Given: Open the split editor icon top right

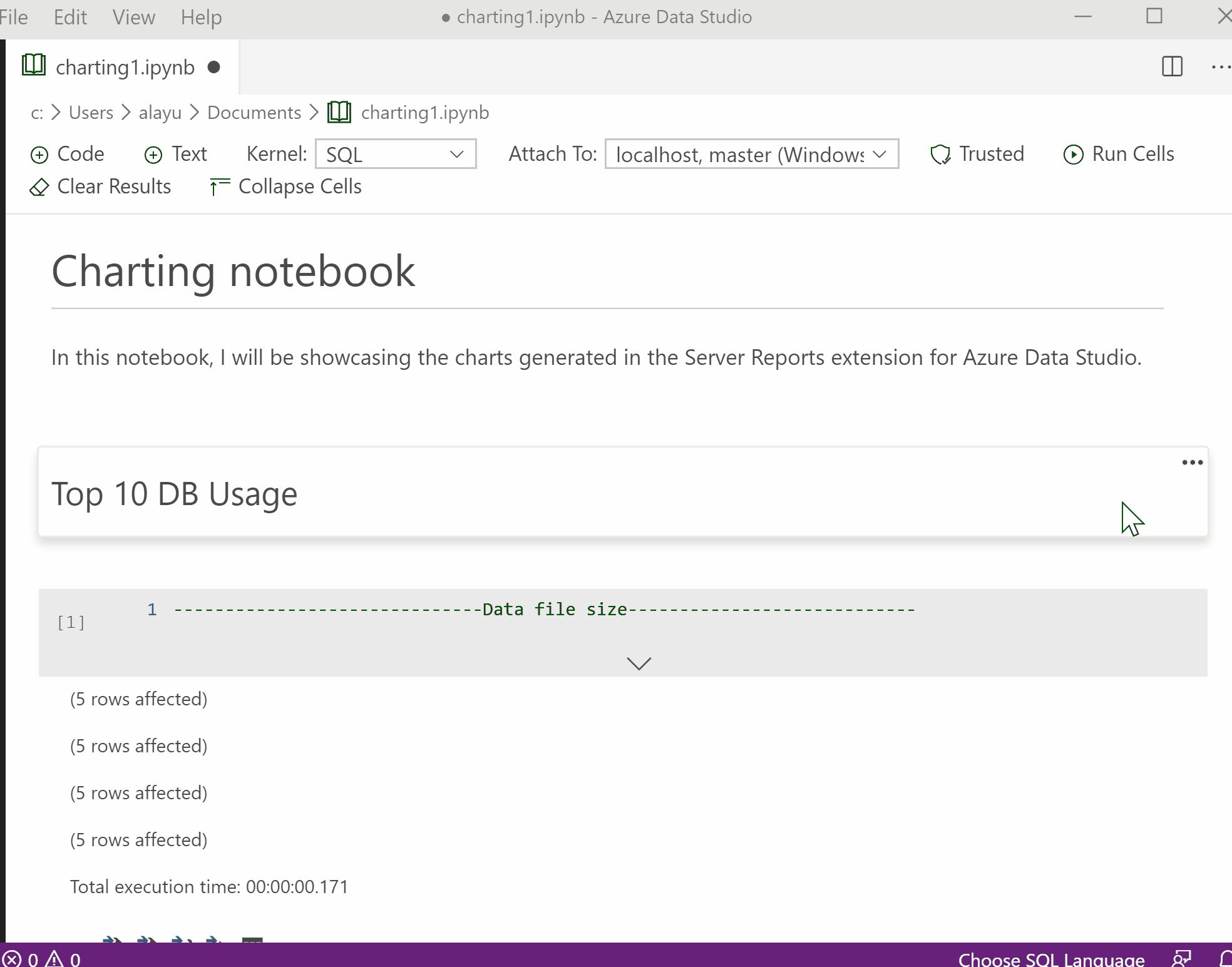Looking at the screenshot, I should [1173, 67].
